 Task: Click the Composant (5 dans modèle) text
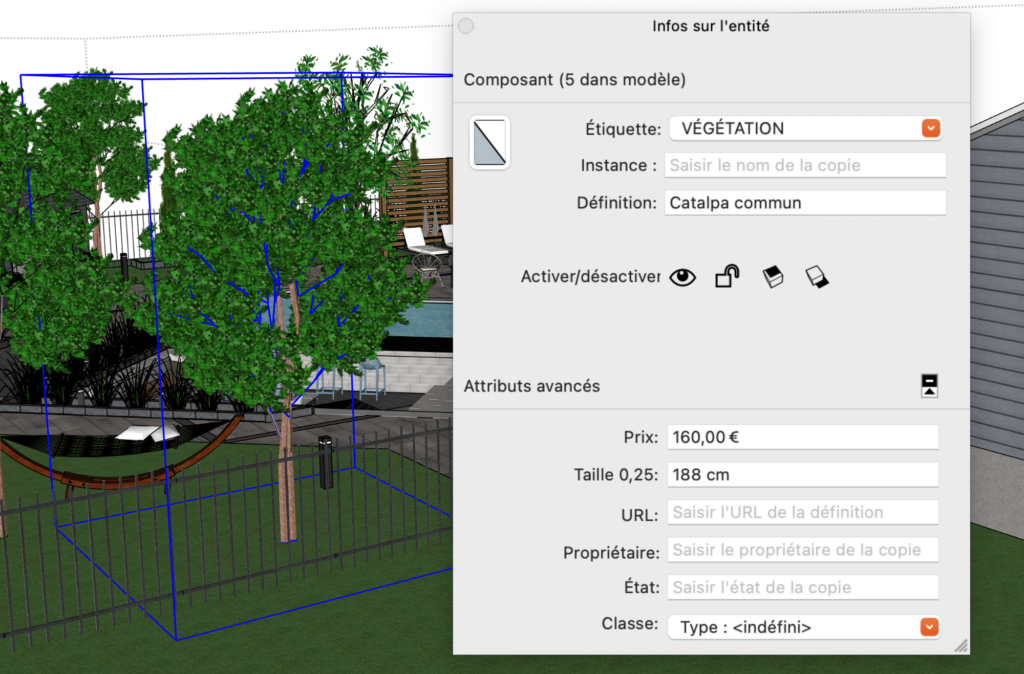575,80
